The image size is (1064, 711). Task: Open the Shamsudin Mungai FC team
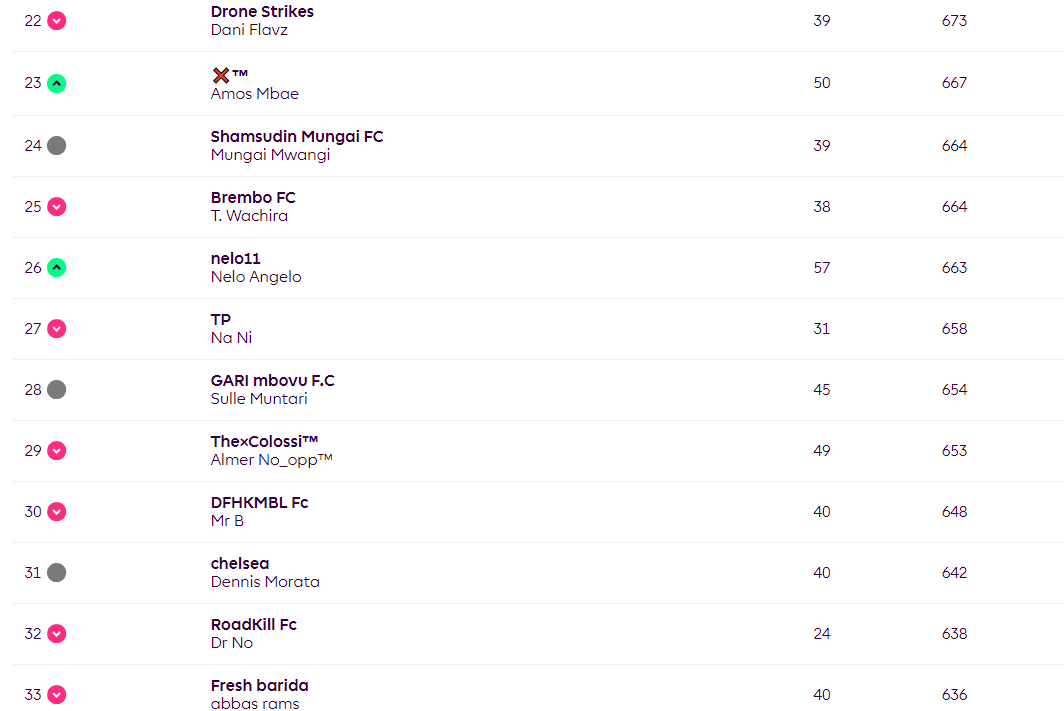[x=297, y=136]
